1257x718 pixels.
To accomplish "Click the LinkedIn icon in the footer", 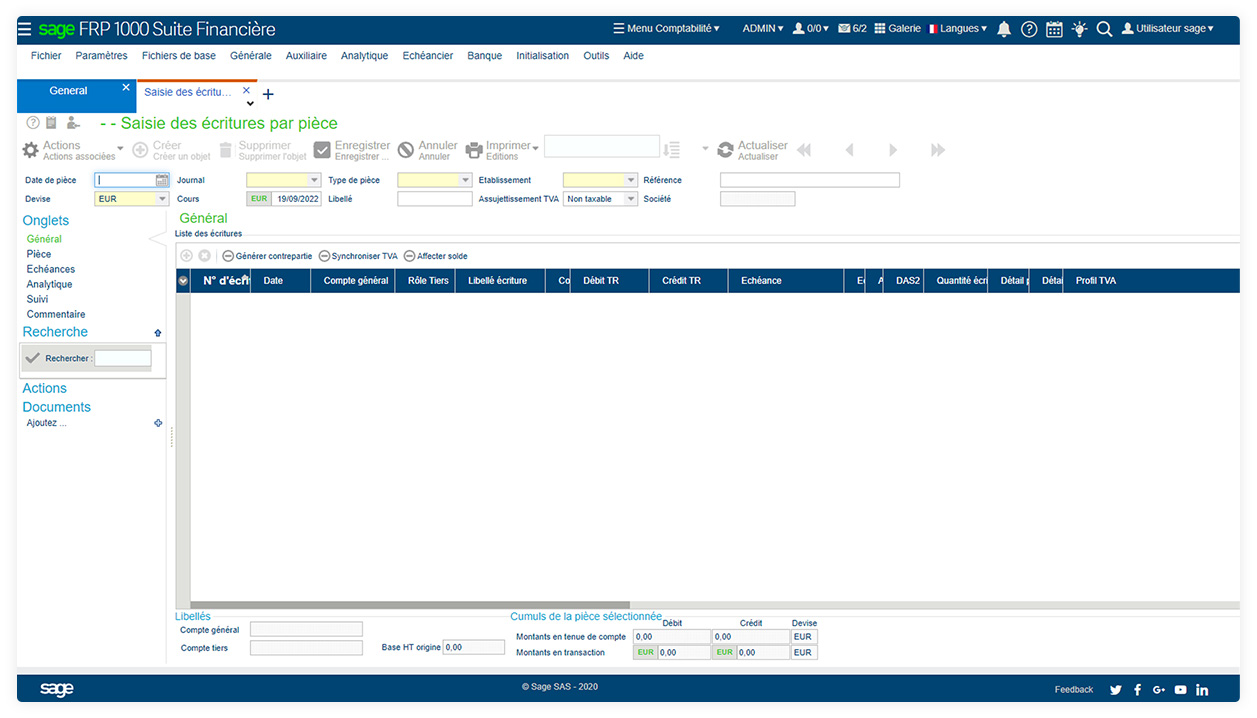I will [1202, 690].
